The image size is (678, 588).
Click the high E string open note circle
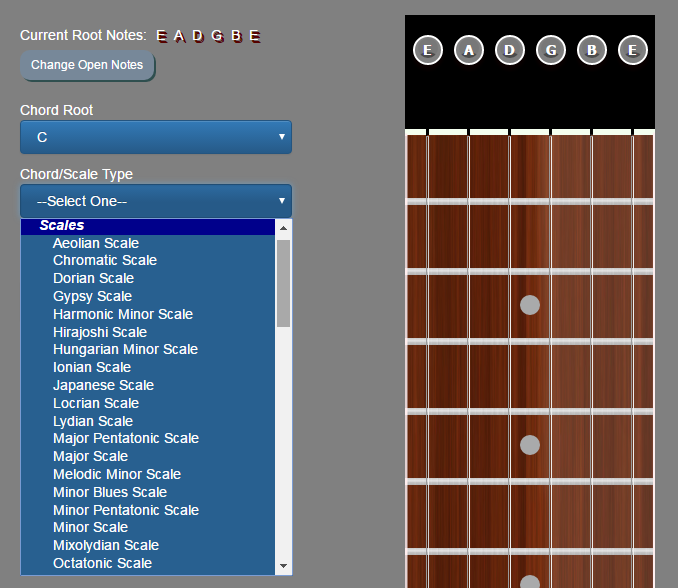coord(633,50)
